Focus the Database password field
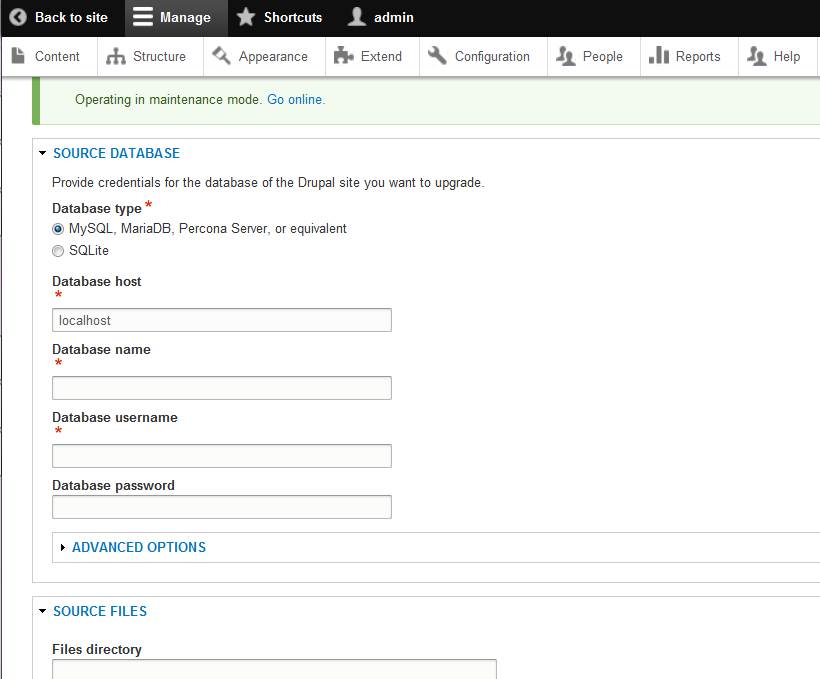The height and width of the screenshot is (679, 820). 222,507
